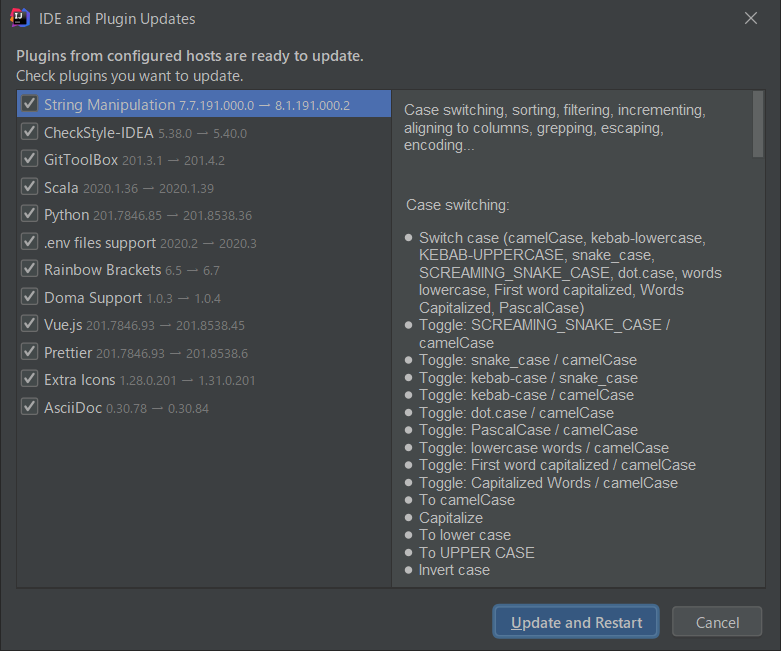Click 'Toggle: kebab-case / snake_case' entry
Screen dimensions: 781x651
click(x=528, y=378)
